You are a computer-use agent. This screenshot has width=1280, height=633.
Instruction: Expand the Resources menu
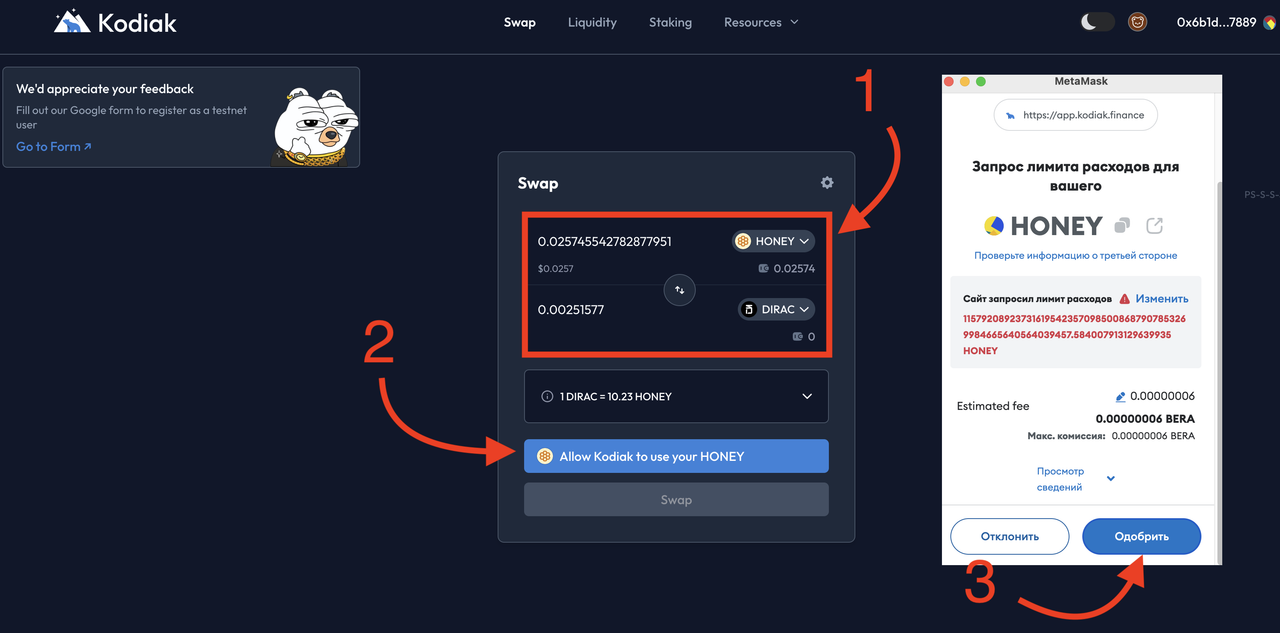point(761,22)
